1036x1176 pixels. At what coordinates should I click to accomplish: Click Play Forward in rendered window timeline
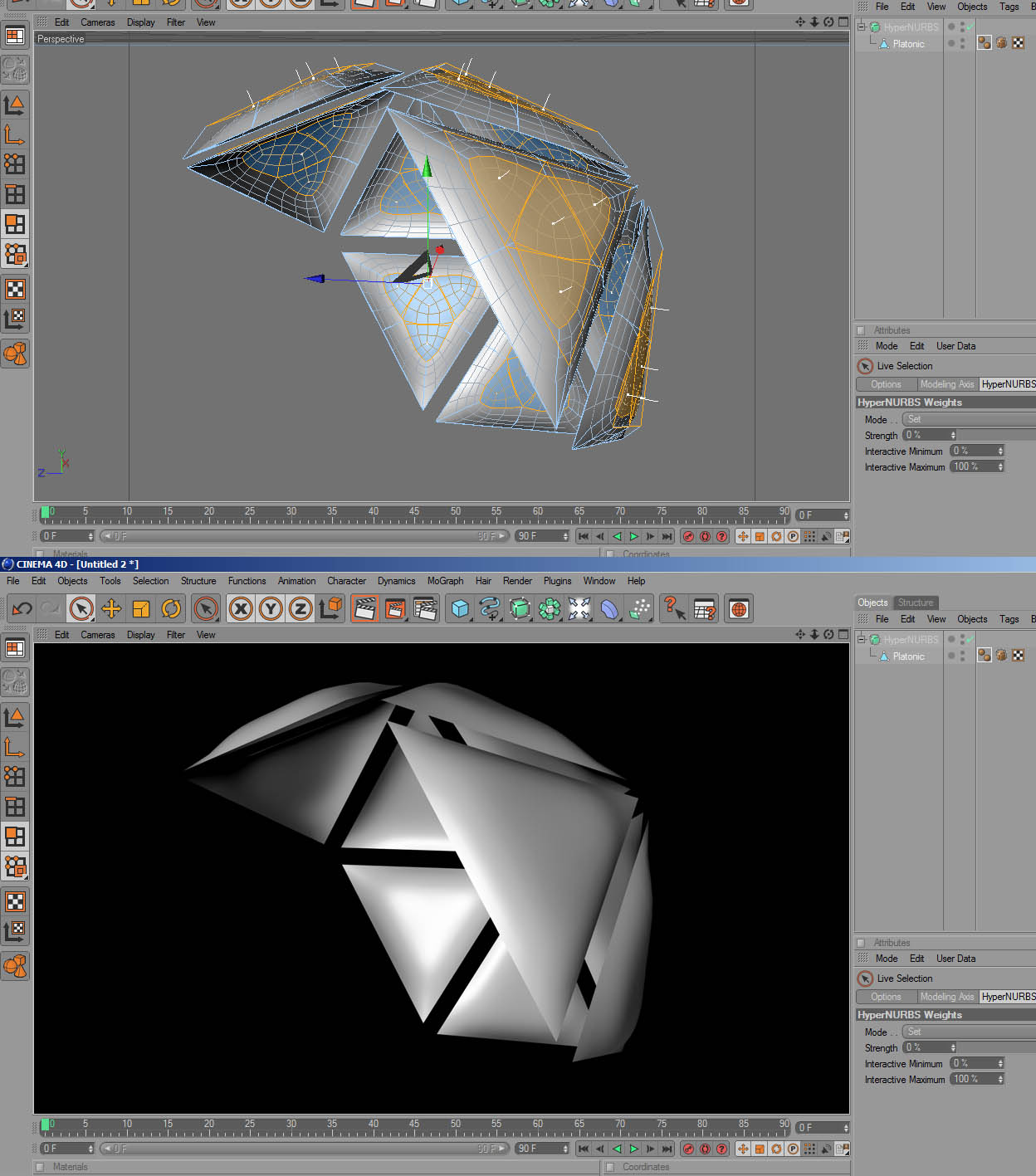point(633,1149)
